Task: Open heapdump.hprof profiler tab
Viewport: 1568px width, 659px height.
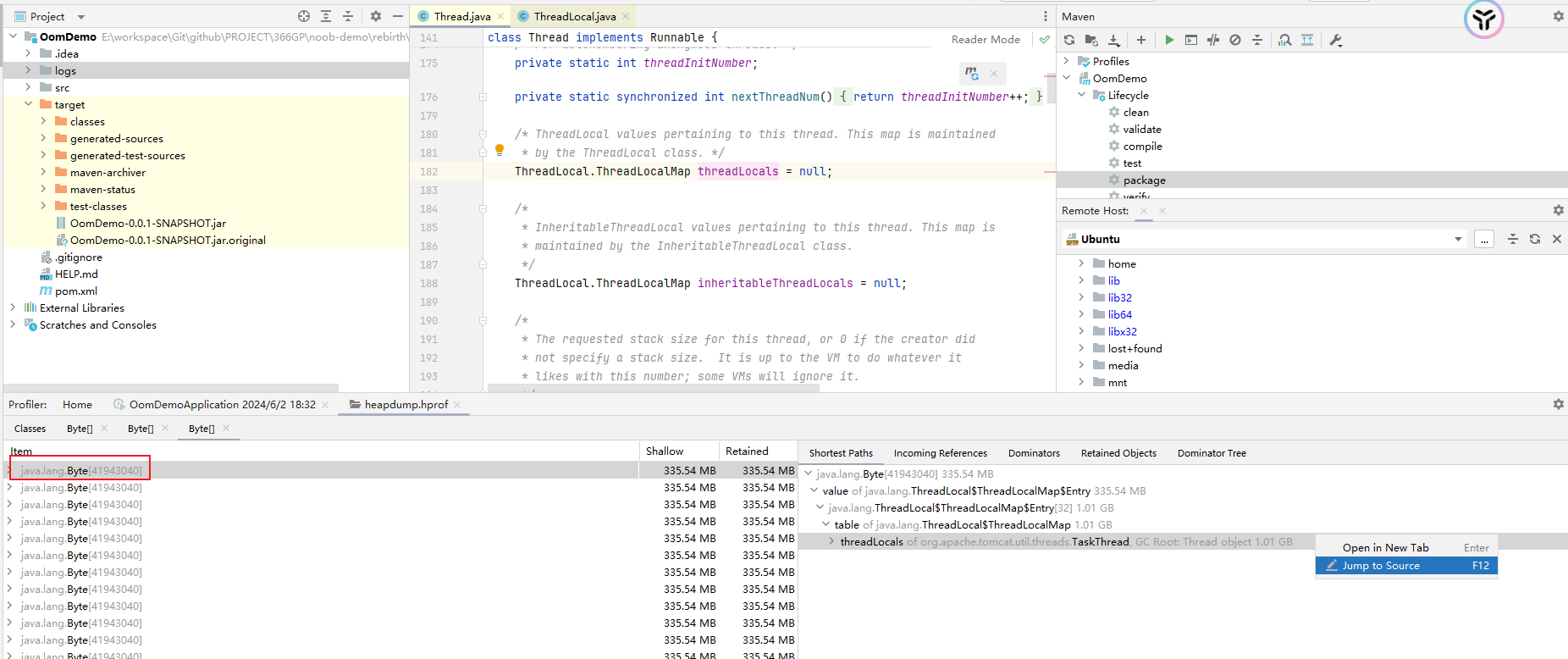Action: 406,404
